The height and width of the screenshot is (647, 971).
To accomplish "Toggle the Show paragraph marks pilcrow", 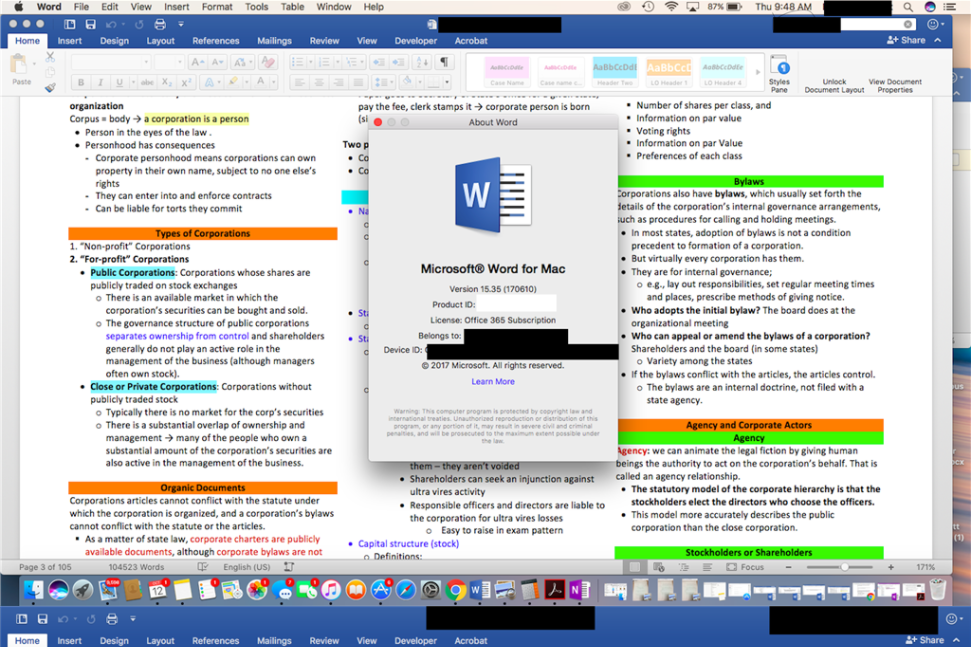I will click(x=444, y=62).
